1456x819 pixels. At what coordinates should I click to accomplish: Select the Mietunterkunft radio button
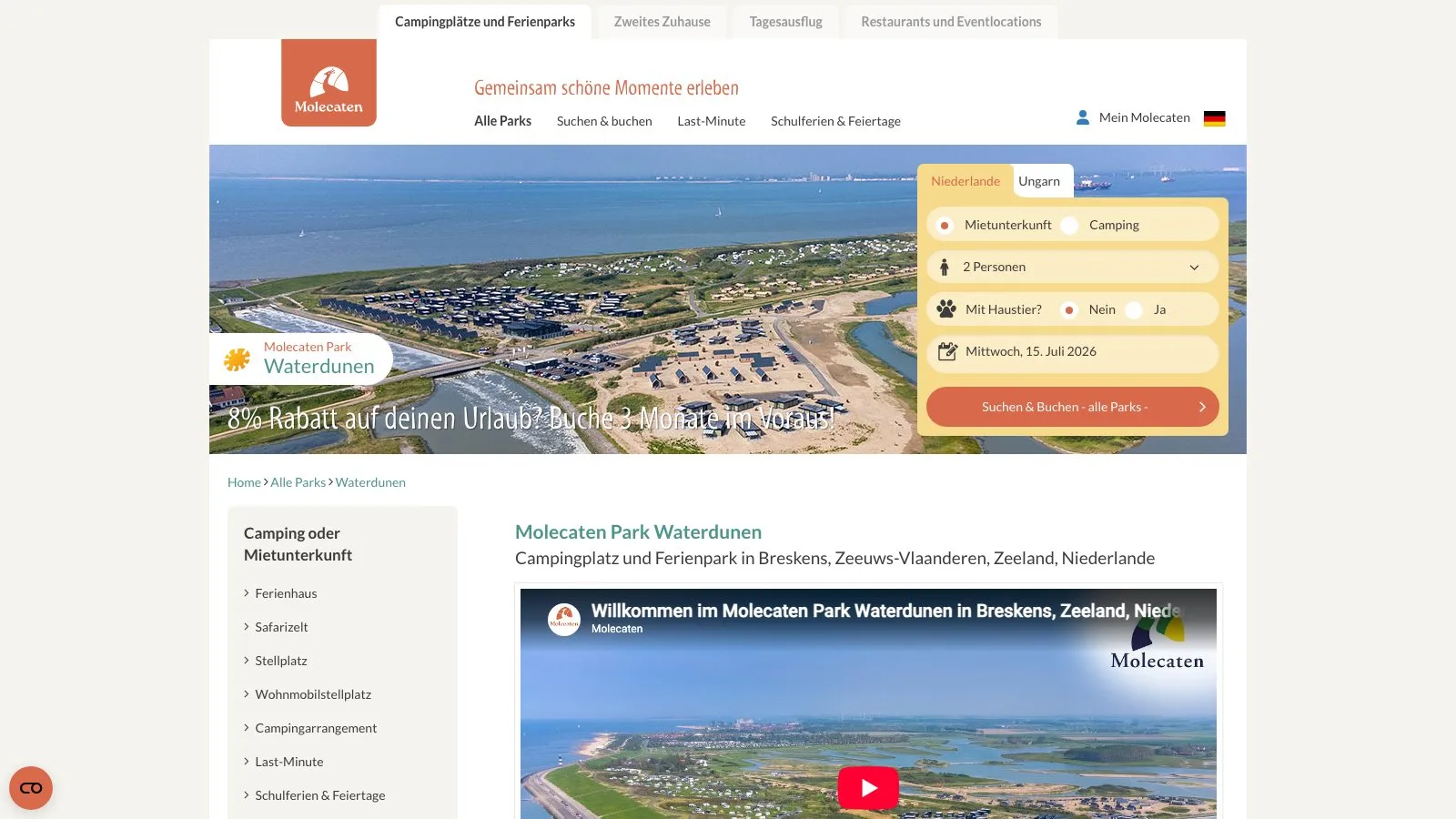(945, 225)
